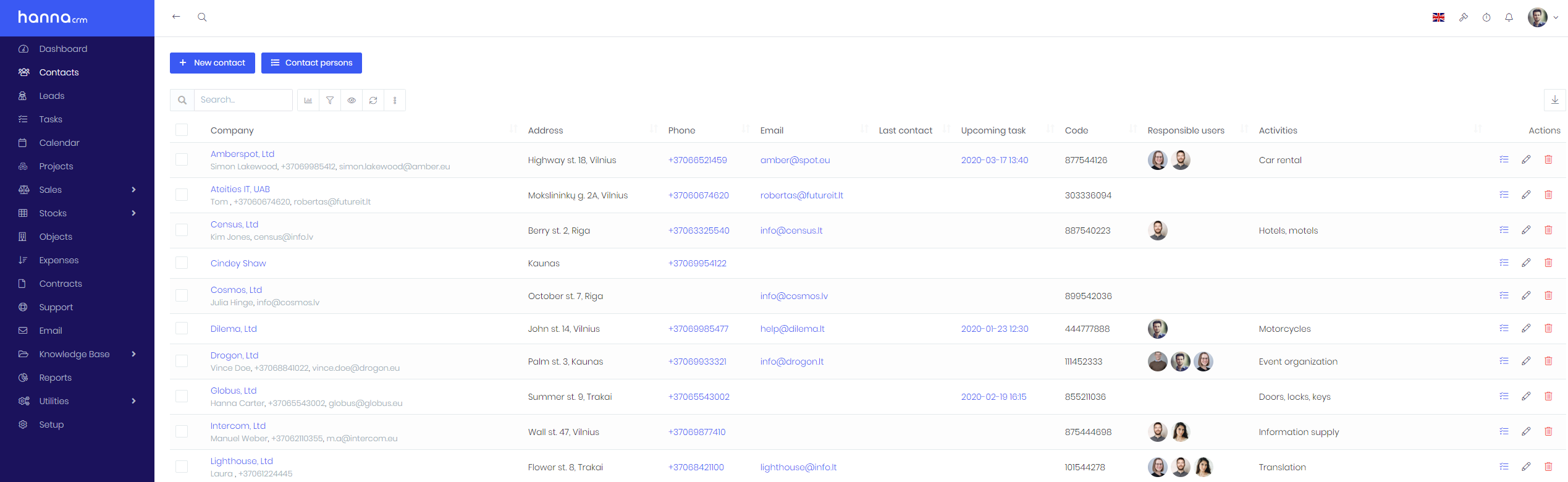Open tasks list icon for Census, Ltd
The width and height of the screenshot is (1568, 482).
click(1504, 230)
